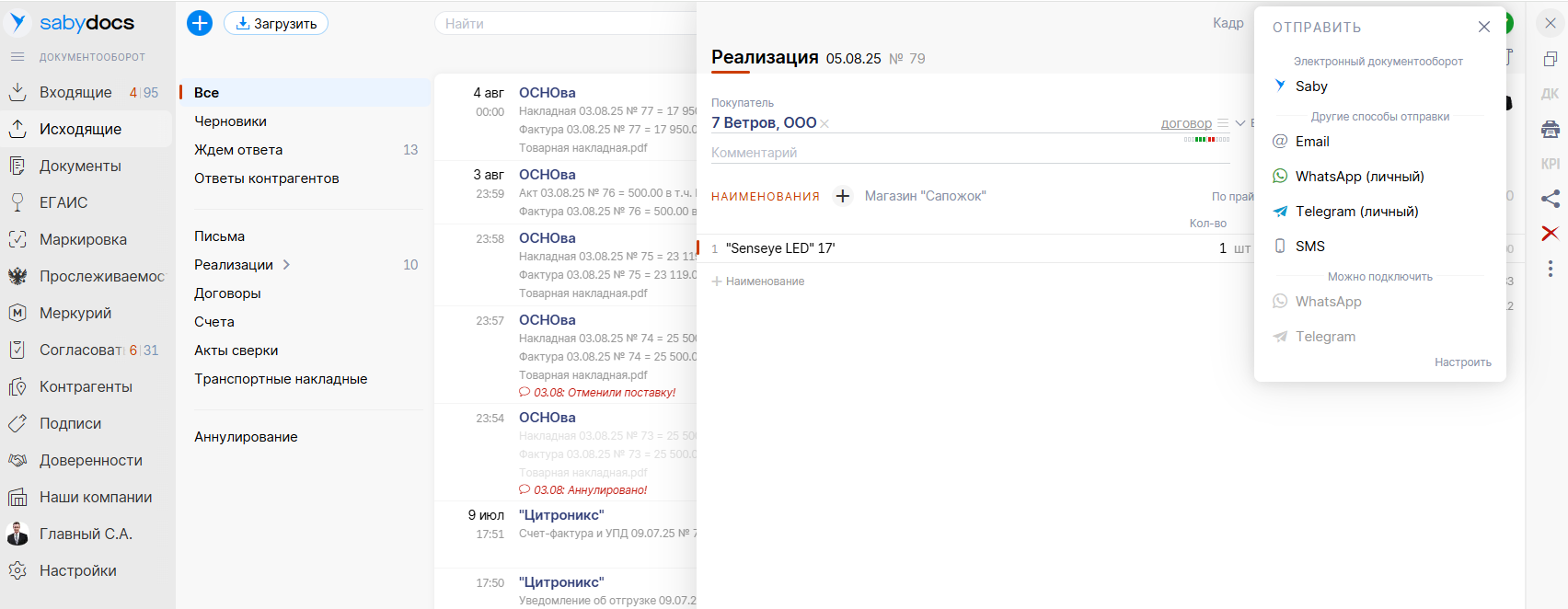Add item with plus next to Наименования
Screen dimensions: 1568x609
click(842, 196)
